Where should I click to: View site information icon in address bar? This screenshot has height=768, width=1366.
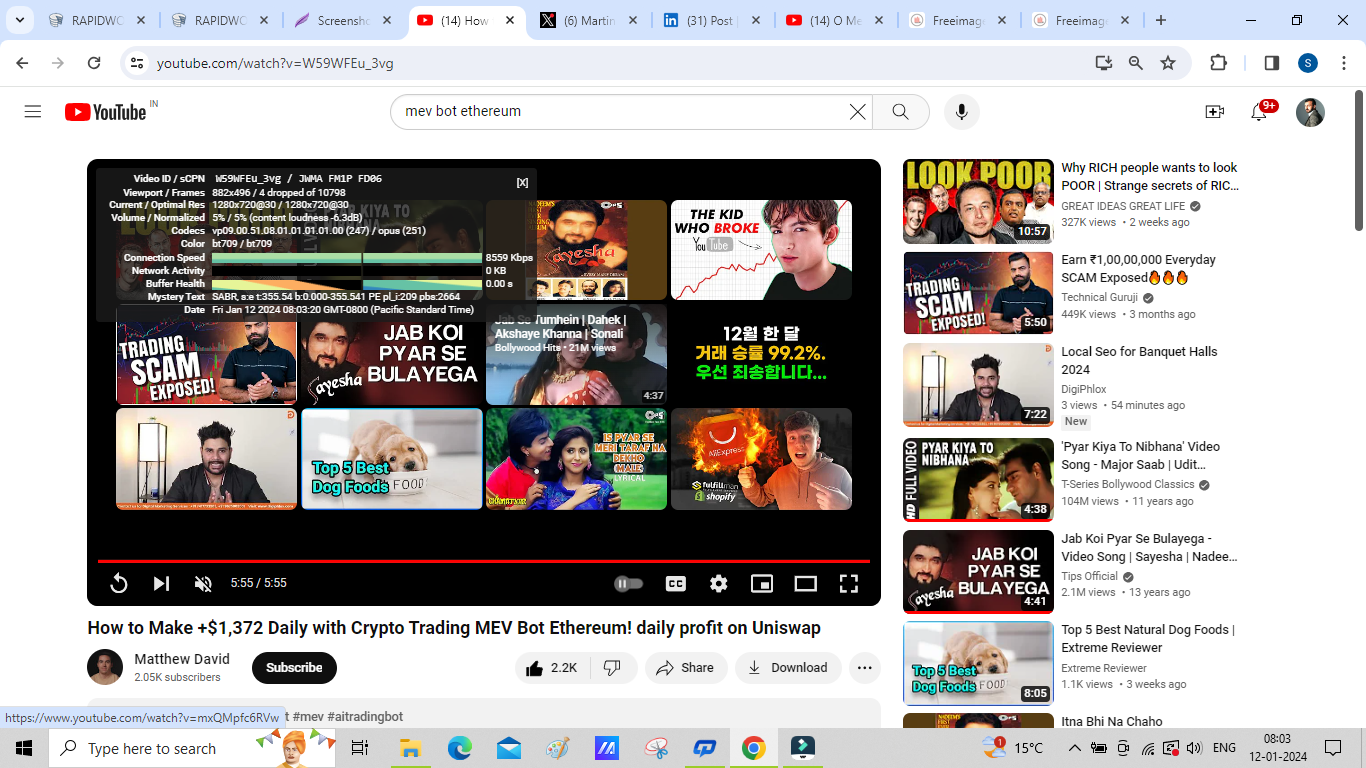pyautogui.click(x=137, y=63)
